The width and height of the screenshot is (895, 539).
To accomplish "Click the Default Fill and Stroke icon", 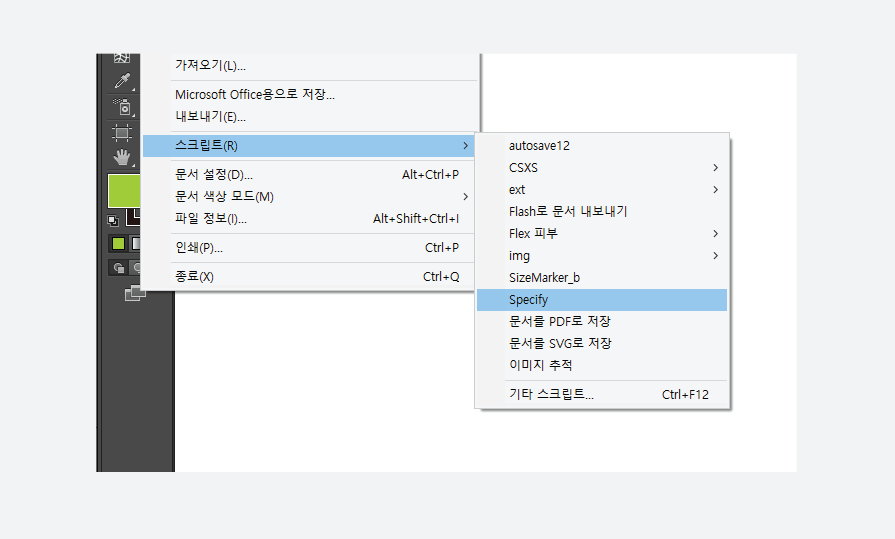I will (x=113, y=220).
